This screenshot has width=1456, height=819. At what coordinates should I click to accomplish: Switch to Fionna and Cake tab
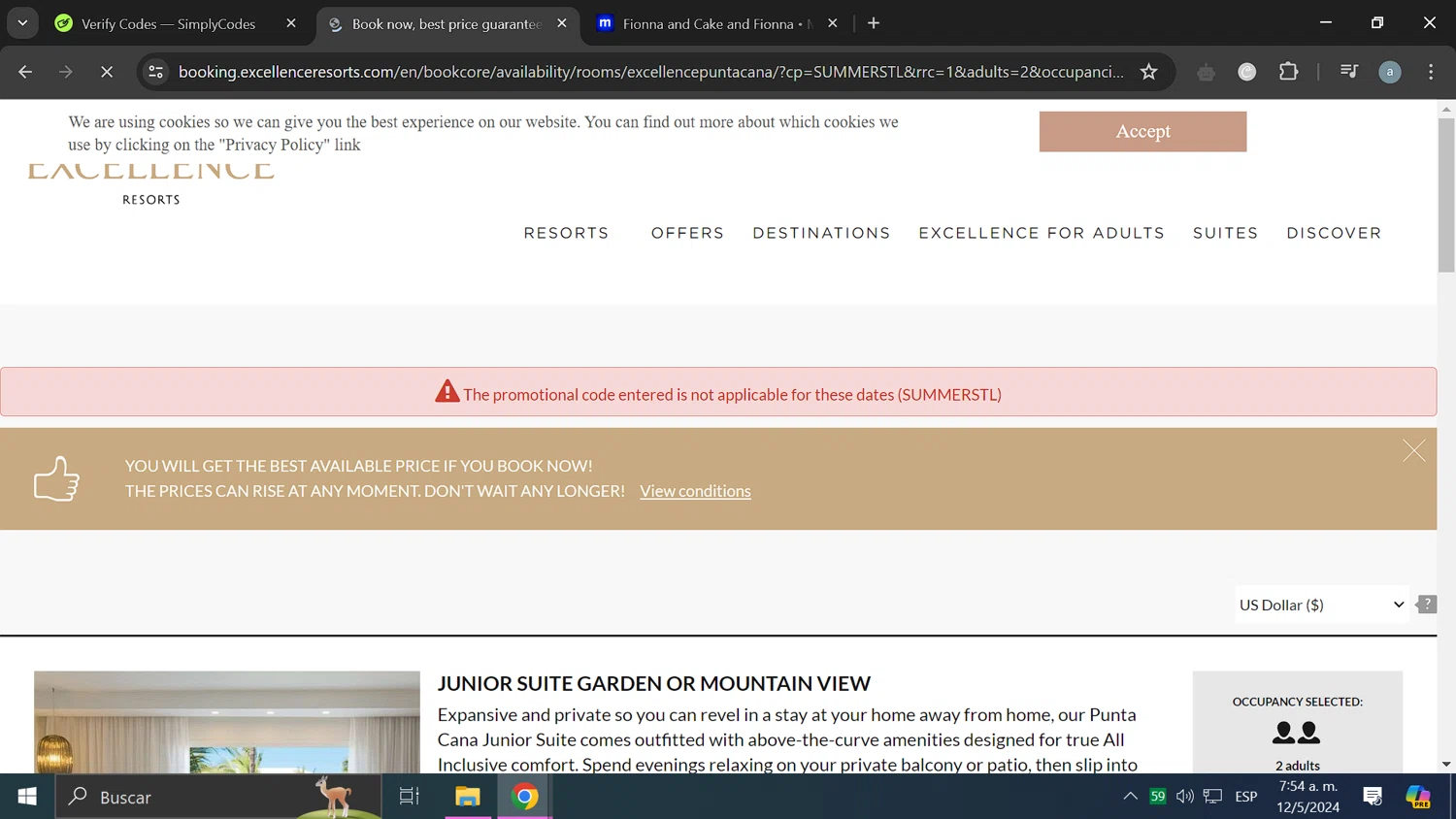click(718, 23)
